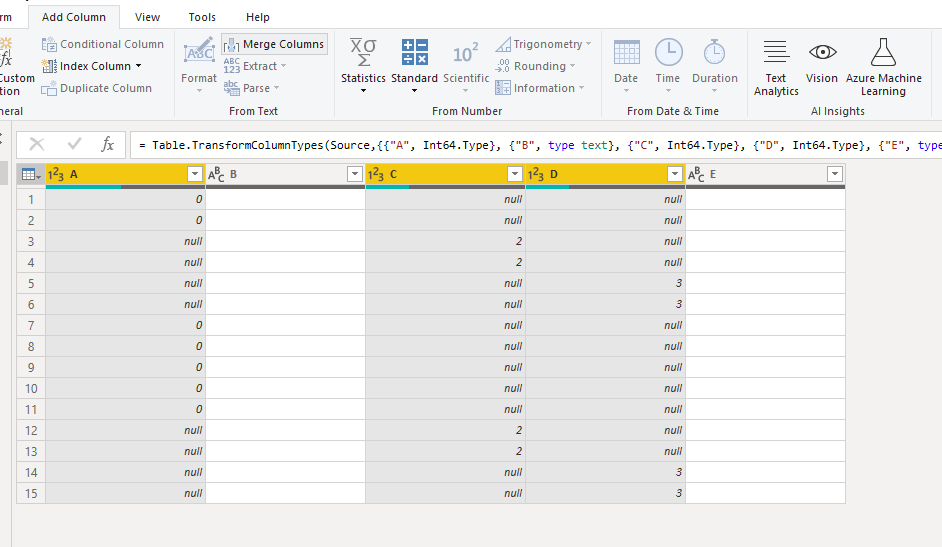Screen dimensions: 942x547
Task: Expand the Format dropdown arrow
Action: tap(199, 91)
